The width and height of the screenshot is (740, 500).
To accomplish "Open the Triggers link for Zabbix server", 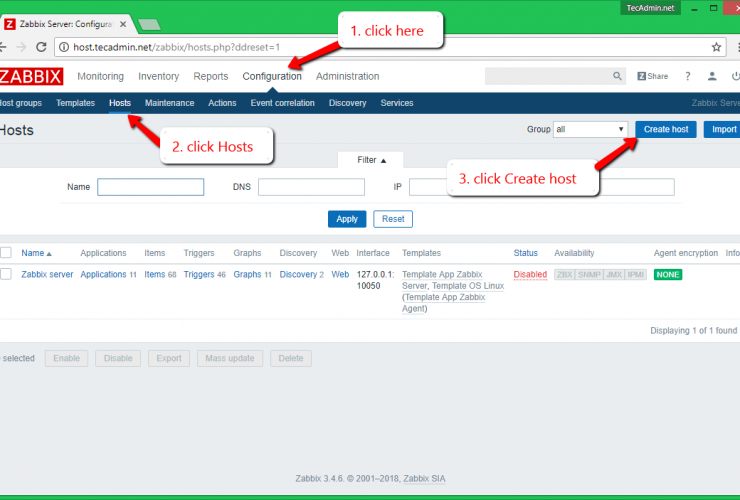I will point(199,274).
